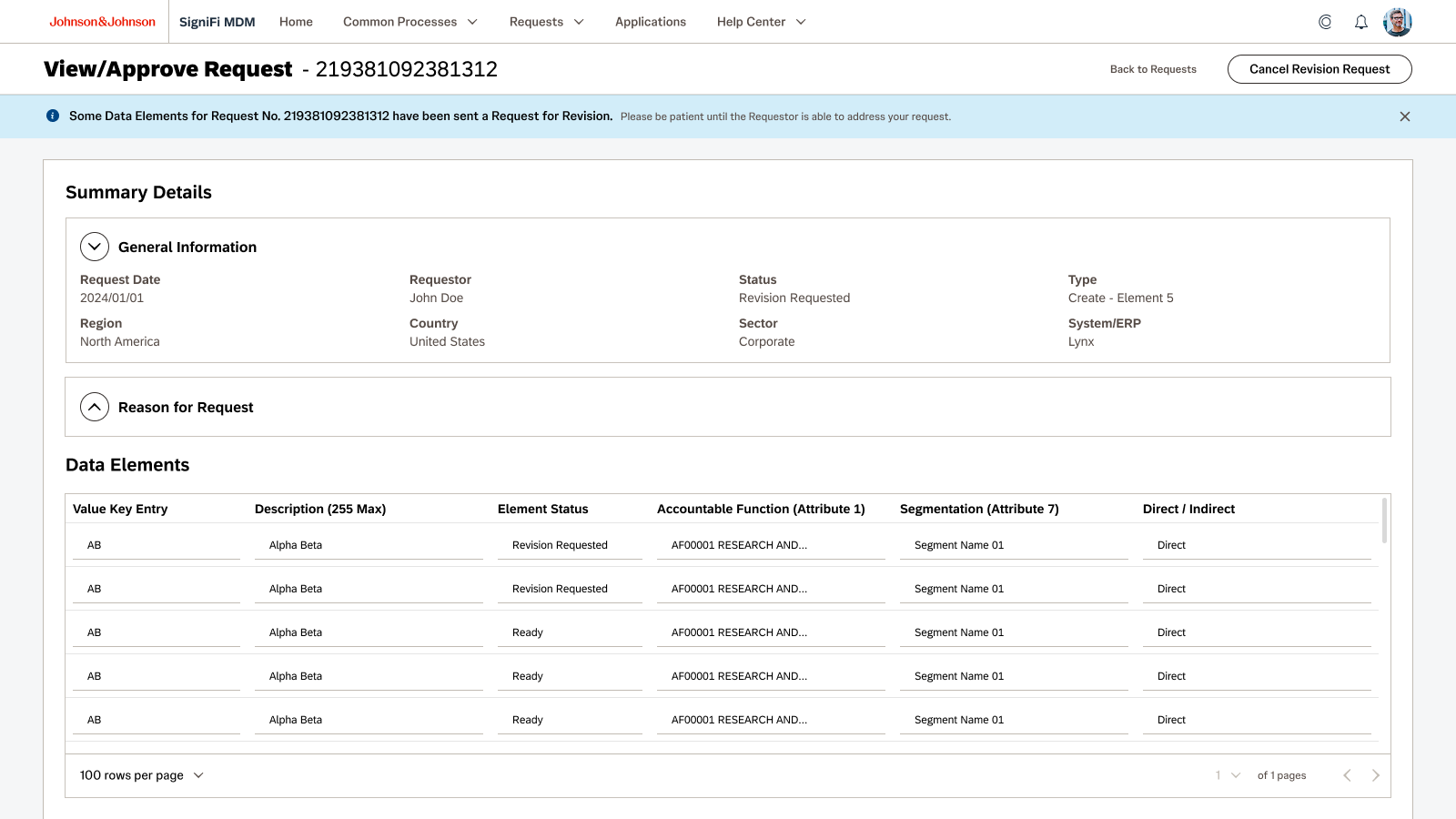Go to next page arrow
1456x819 pixels.
pyautogui.click(x=1375, y=775)
